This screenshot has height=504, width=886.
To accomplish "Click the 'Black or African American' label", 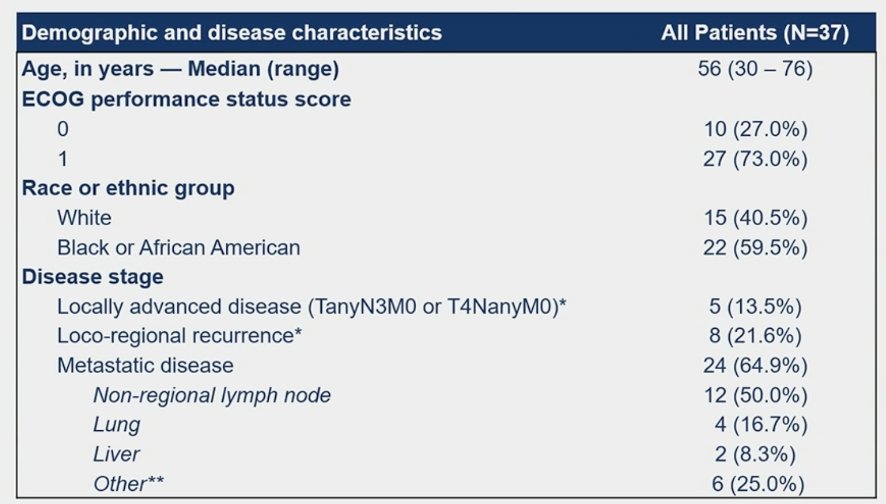I will pos(179,247).
